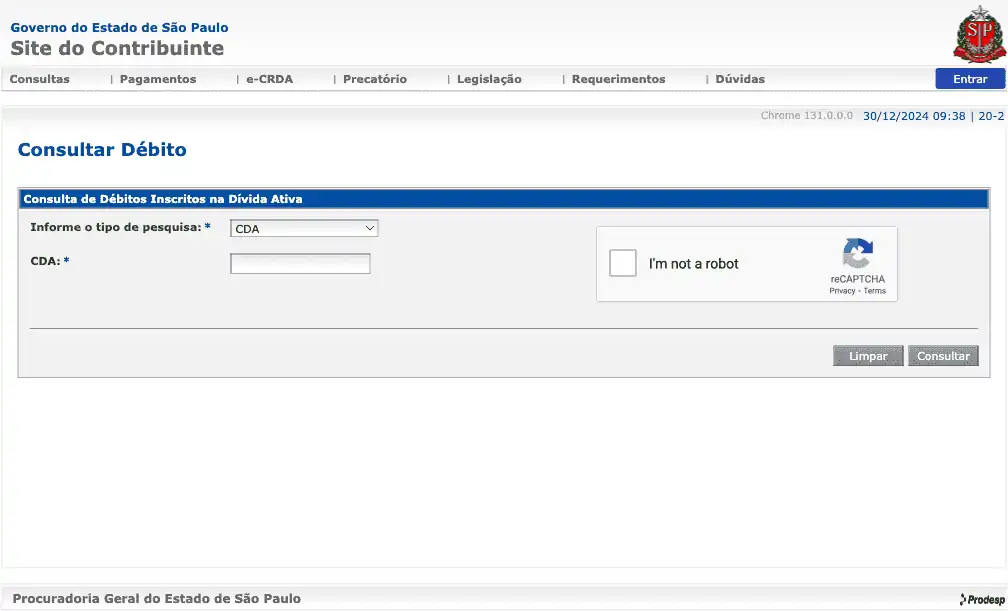Click the reCAPTCHA logo icon

coord(857,253)
